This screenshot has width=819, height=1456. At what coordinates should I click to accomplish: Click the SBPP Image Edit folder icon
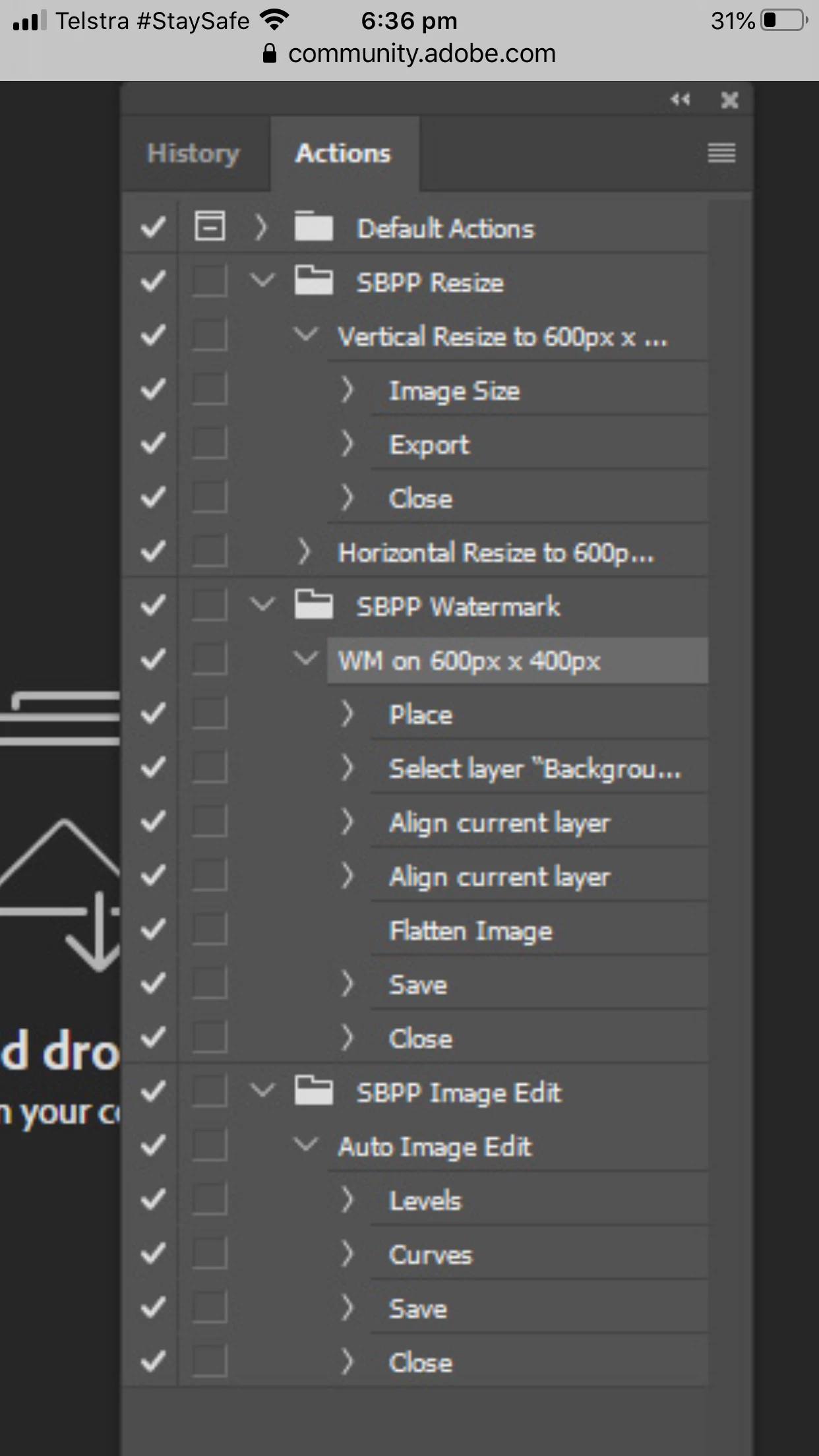[313, 1091]
